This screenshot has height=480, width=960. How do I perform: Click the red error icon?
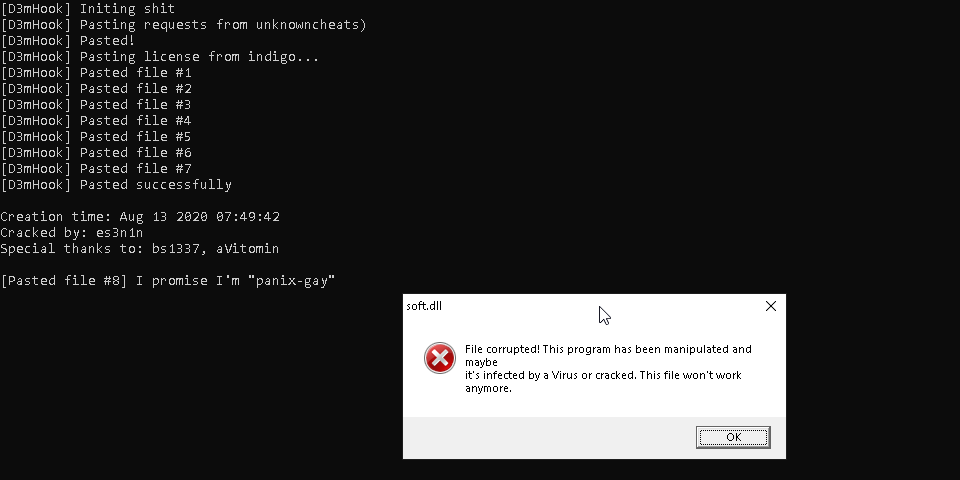tap(439, 358)
